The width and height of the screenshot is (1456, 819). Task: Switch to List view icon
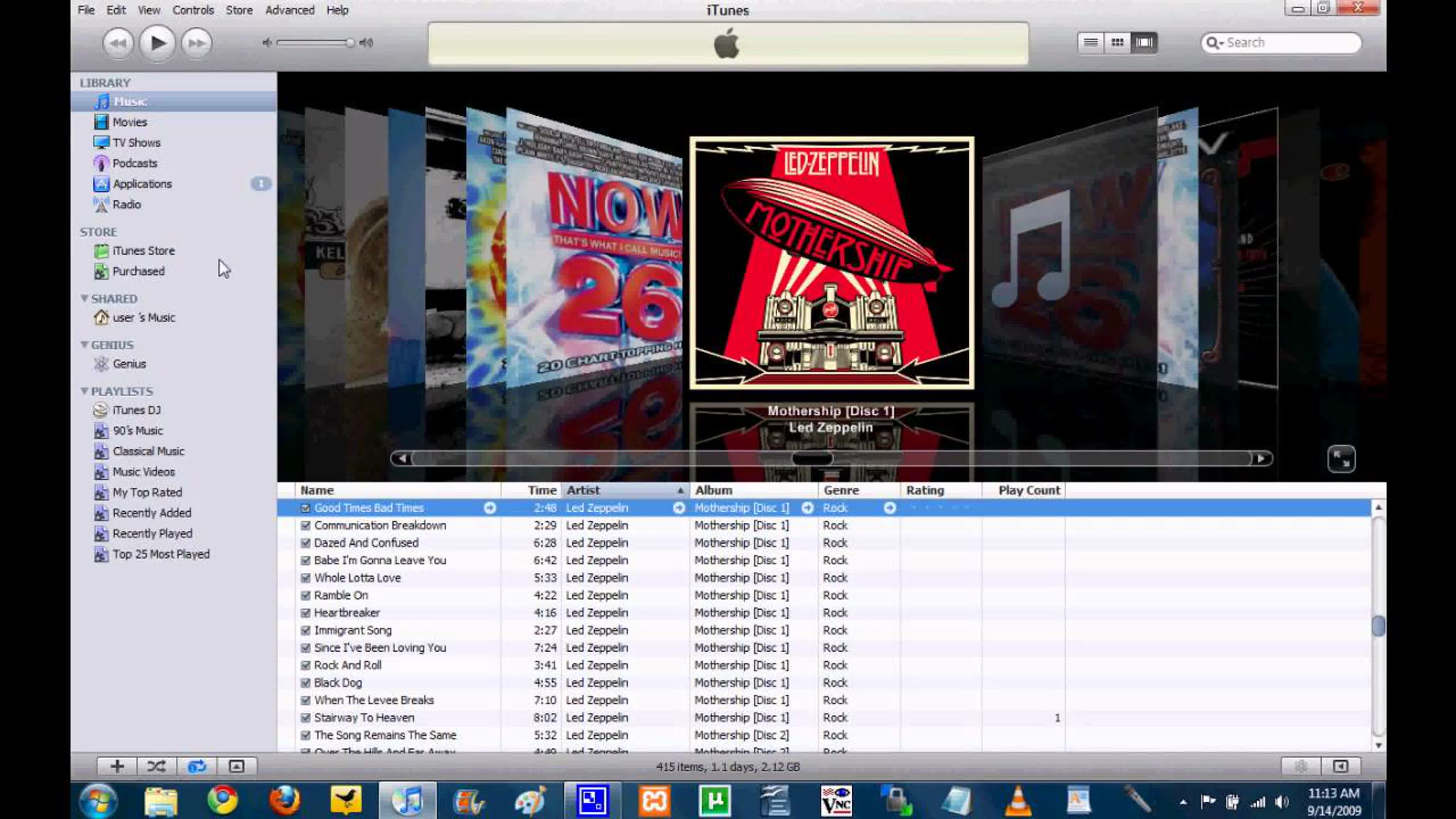[1090, 42]
